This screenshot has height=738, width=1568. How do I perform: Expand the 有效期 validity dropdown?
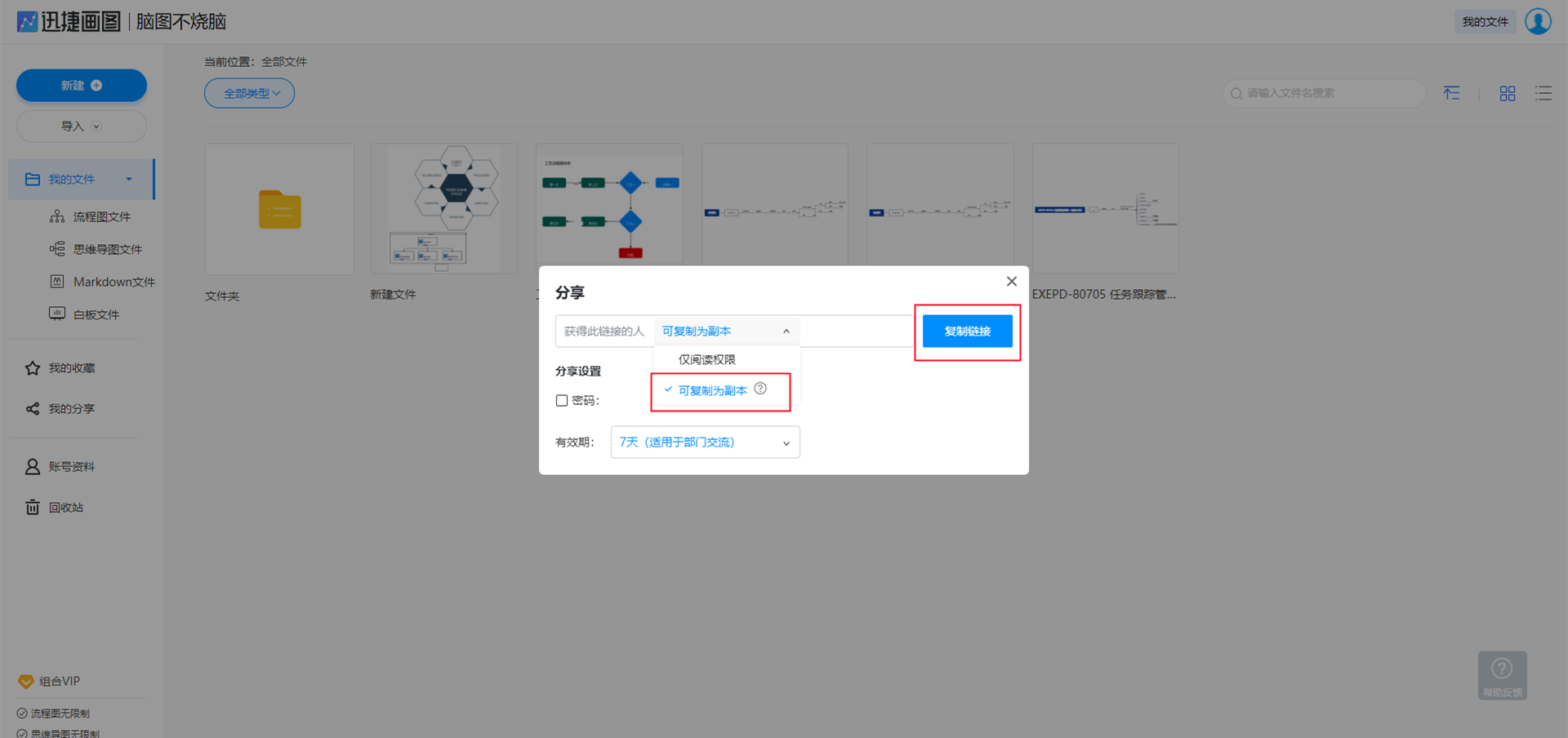coord(705,442)
